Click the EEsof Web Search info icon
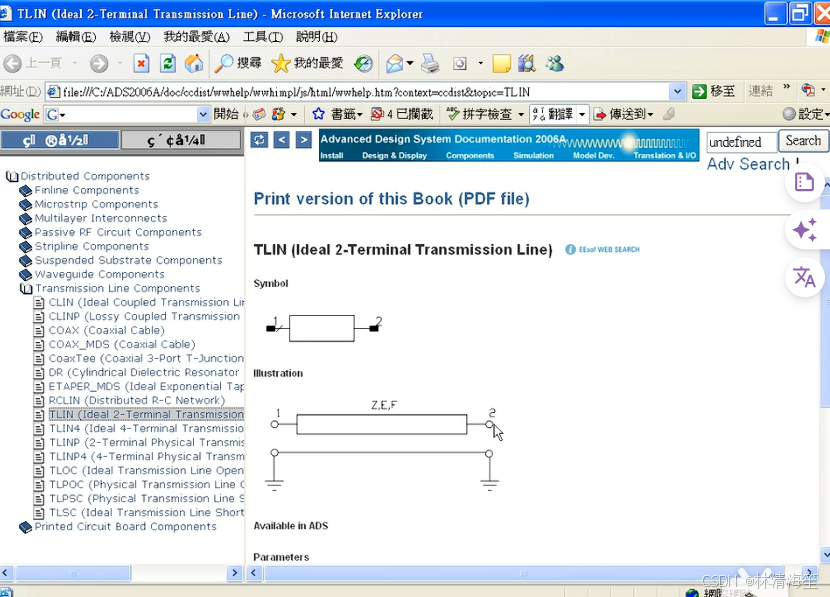 [x=570, y=249]
